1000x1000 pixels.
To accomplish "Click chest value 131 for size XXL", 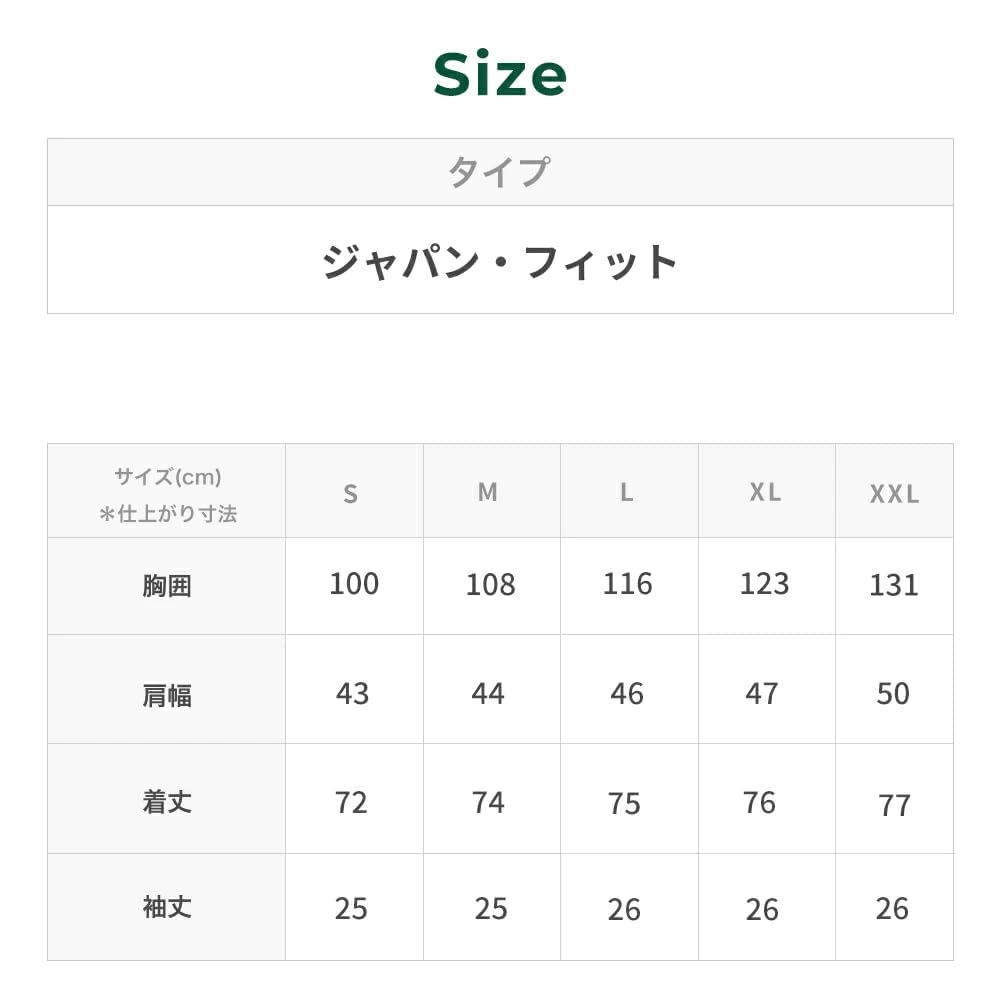I will (x=893, y=585).
